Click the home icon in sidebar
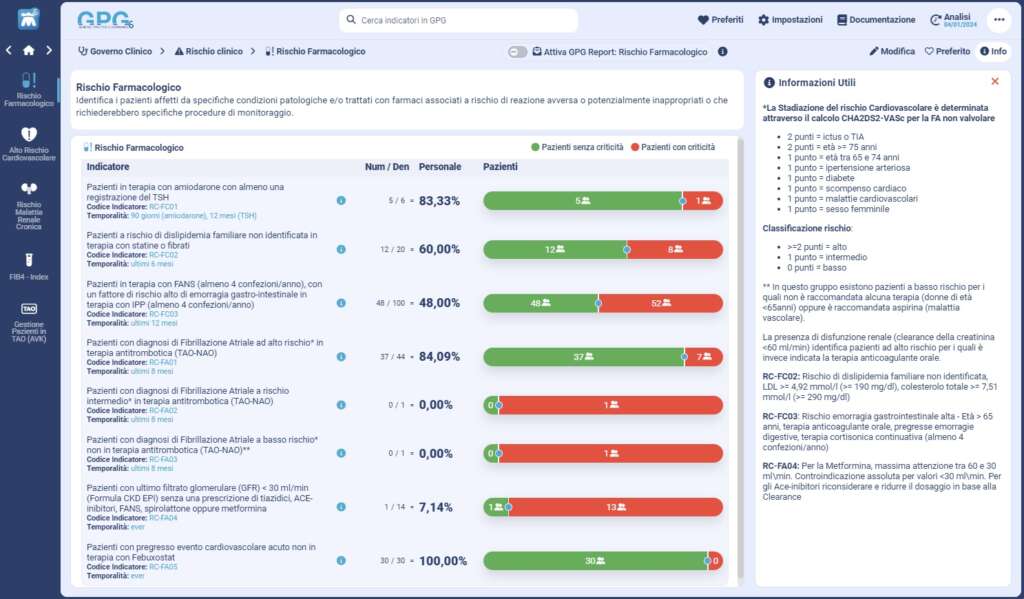The height and width of the screenshot is (599, 1024). pyautogui.click(x=29, y=50)
